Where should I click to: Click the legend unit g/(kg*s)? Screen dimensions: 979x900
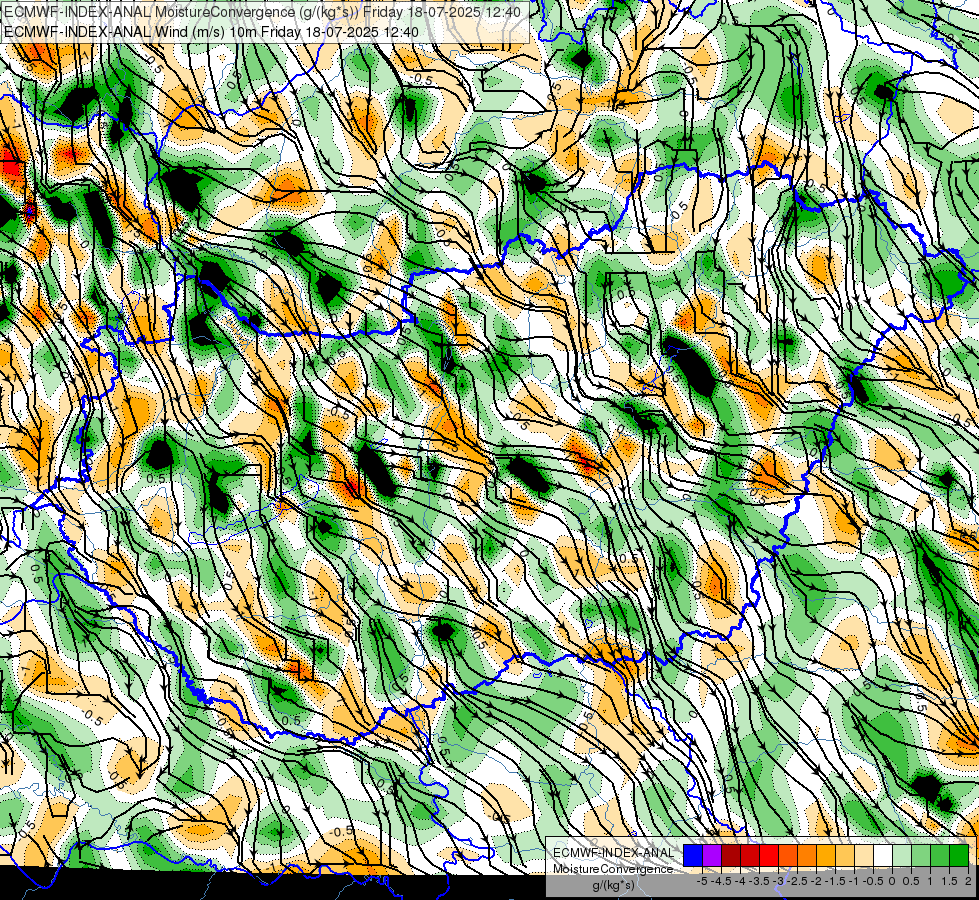pyautogui.click(x=613, y=884)
